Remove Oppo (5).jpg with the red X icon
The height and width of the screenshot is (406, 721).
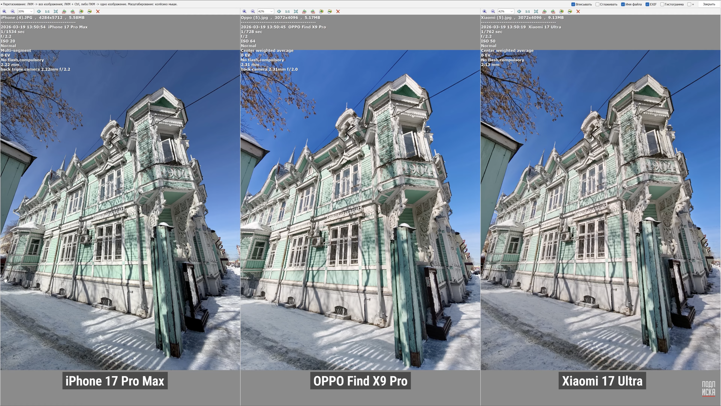coord(338,11)
